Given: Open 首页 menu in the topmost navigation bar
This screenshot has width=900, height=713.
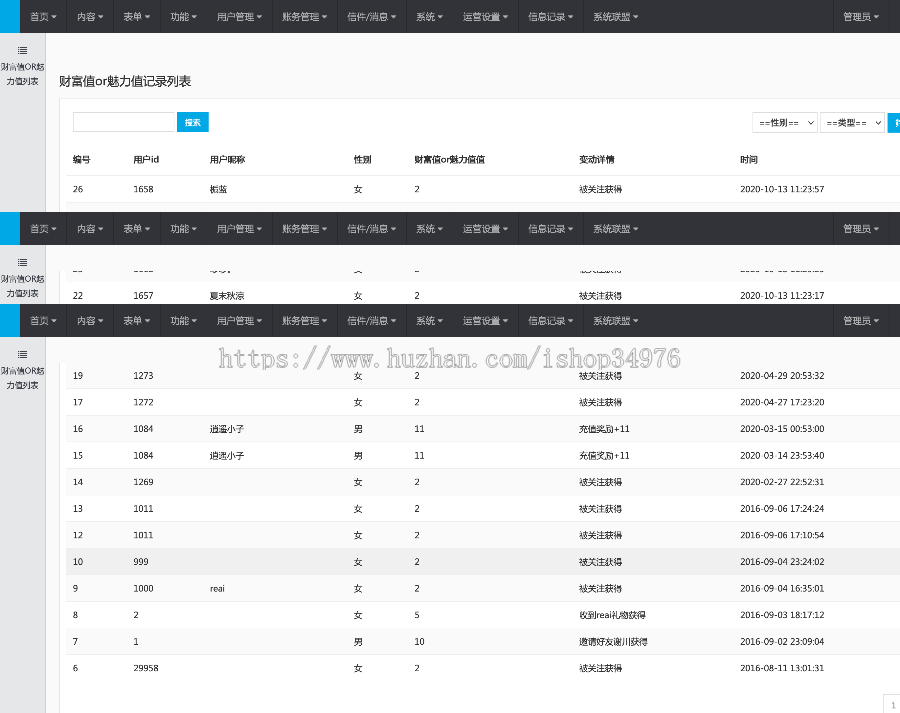Looking at the screenshot, I should click(x=44, y=17).
